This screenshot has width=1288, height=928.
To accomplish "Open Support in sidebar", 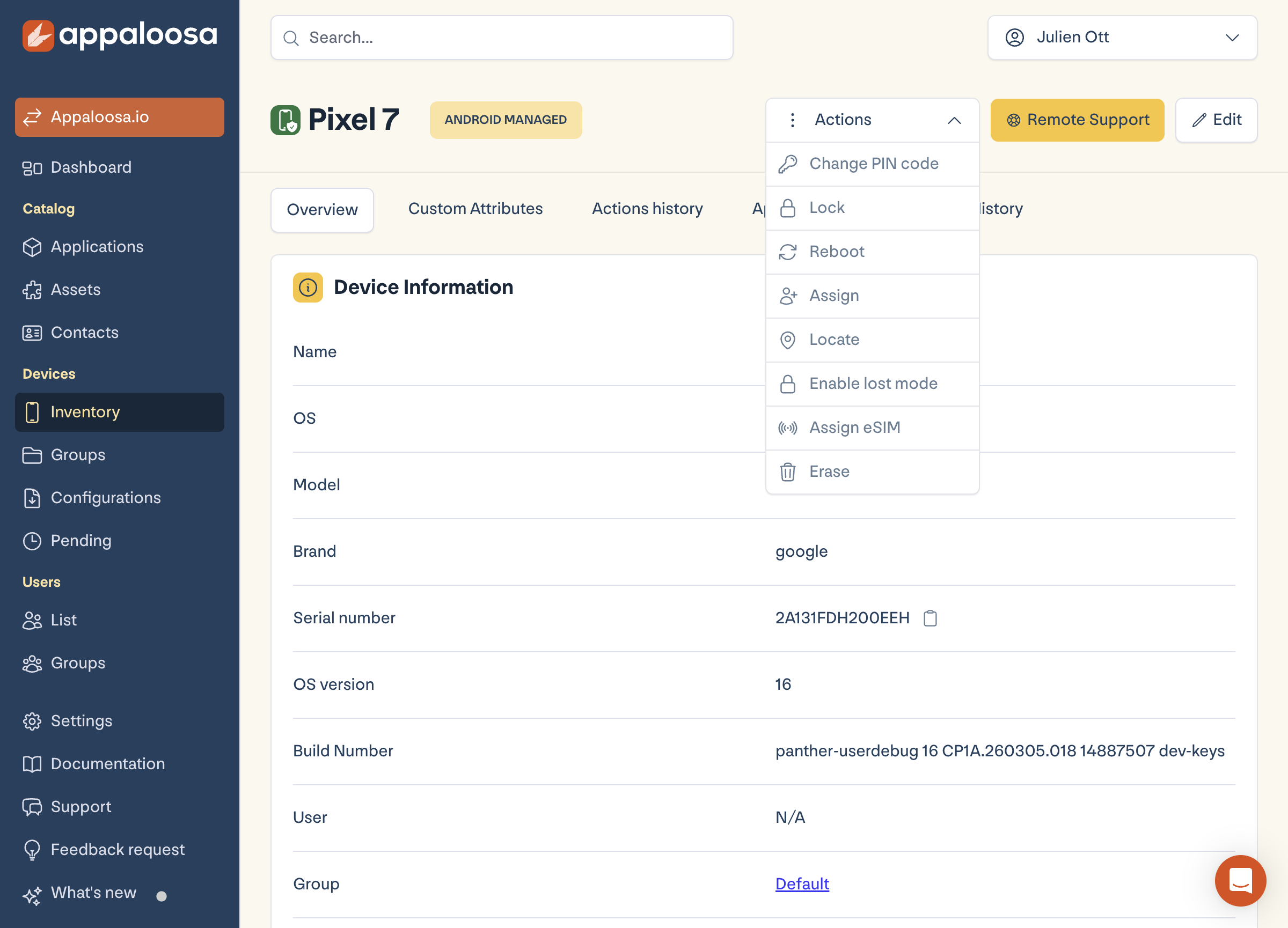I will click(x=119, y=807).
